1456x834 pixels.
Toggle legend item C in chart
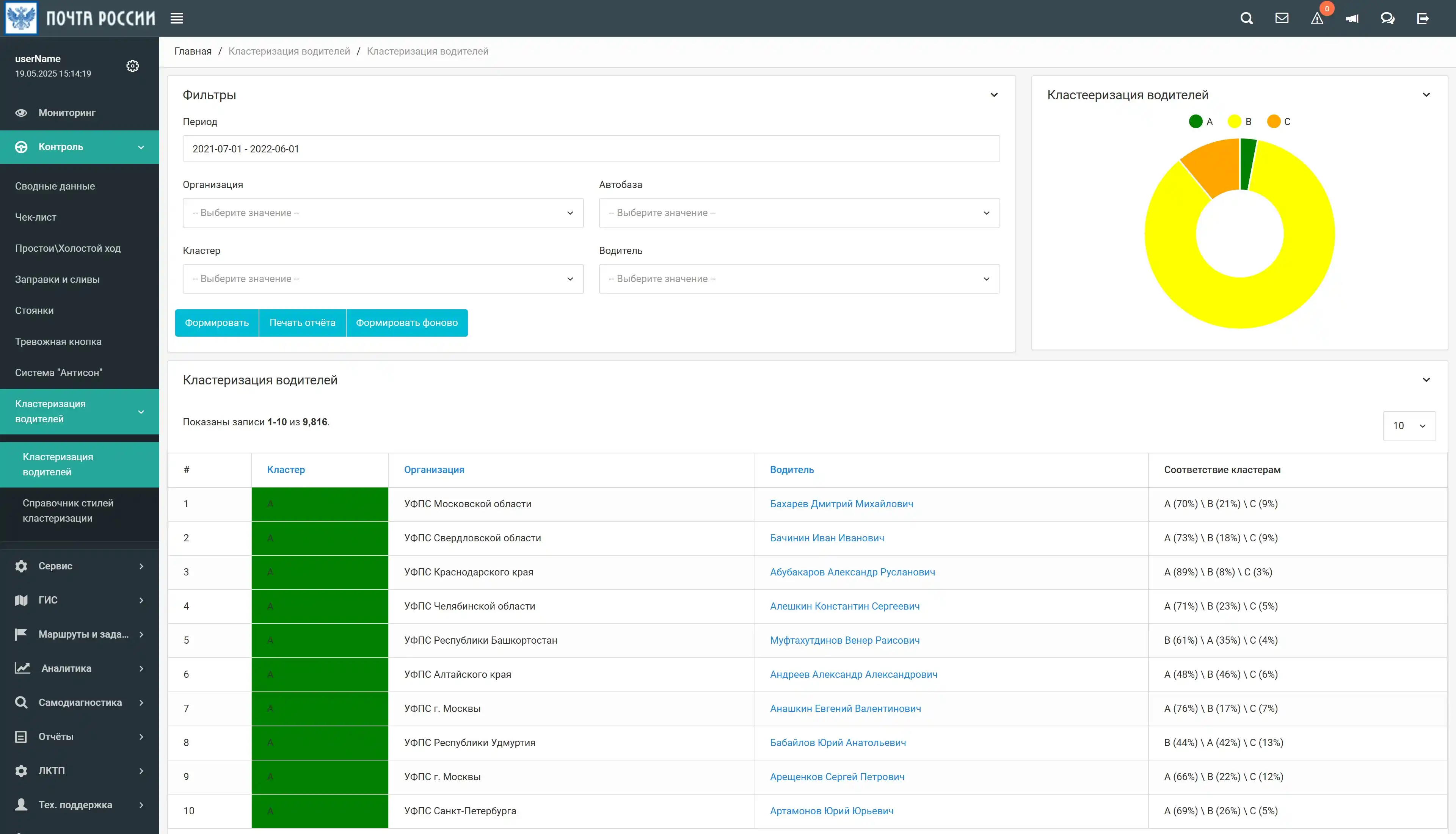tap(1279, 121)
